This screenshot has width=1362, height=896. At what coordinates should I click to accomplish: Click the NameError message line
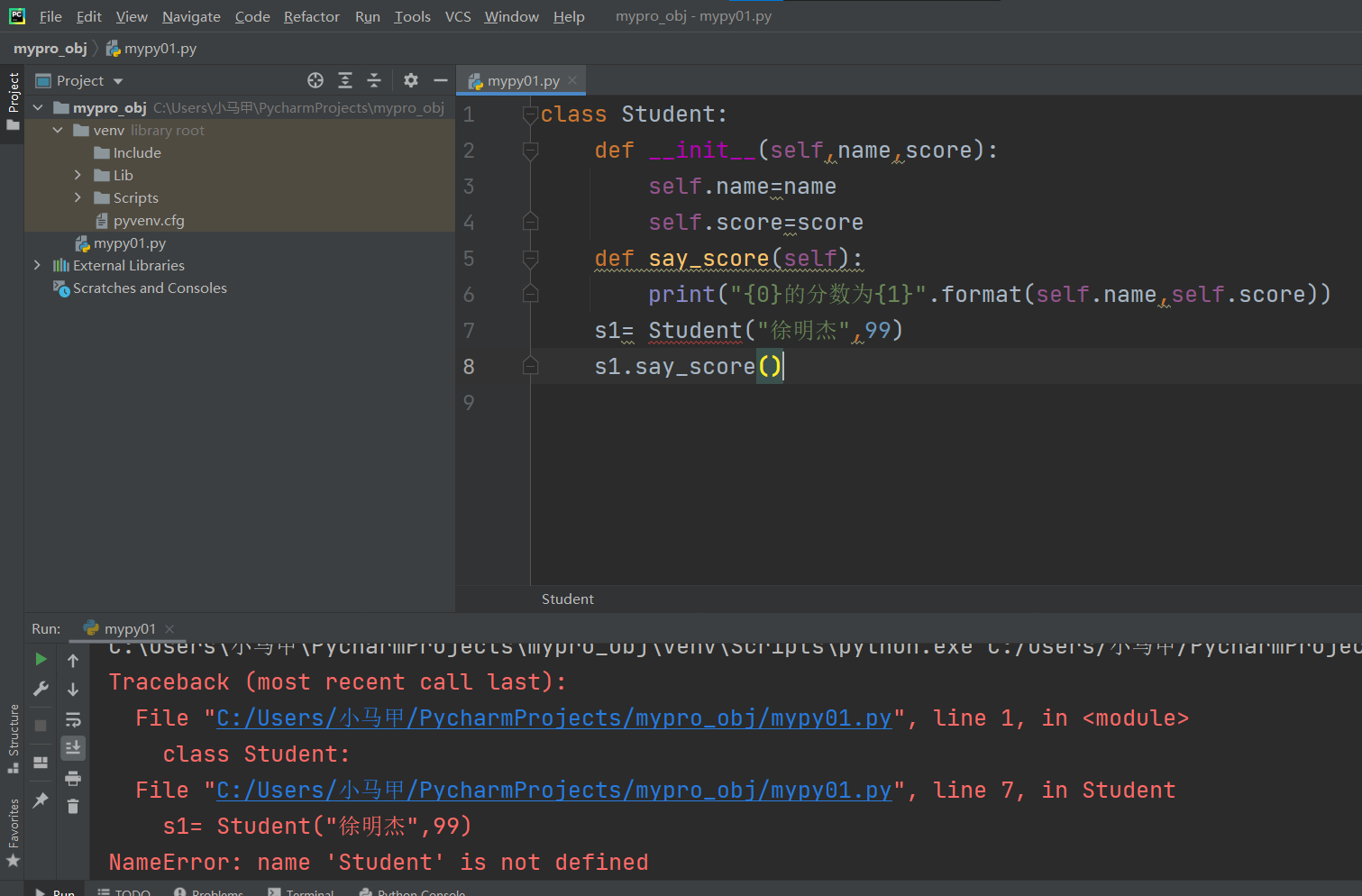pyautogui.click(x=379, y=863)
